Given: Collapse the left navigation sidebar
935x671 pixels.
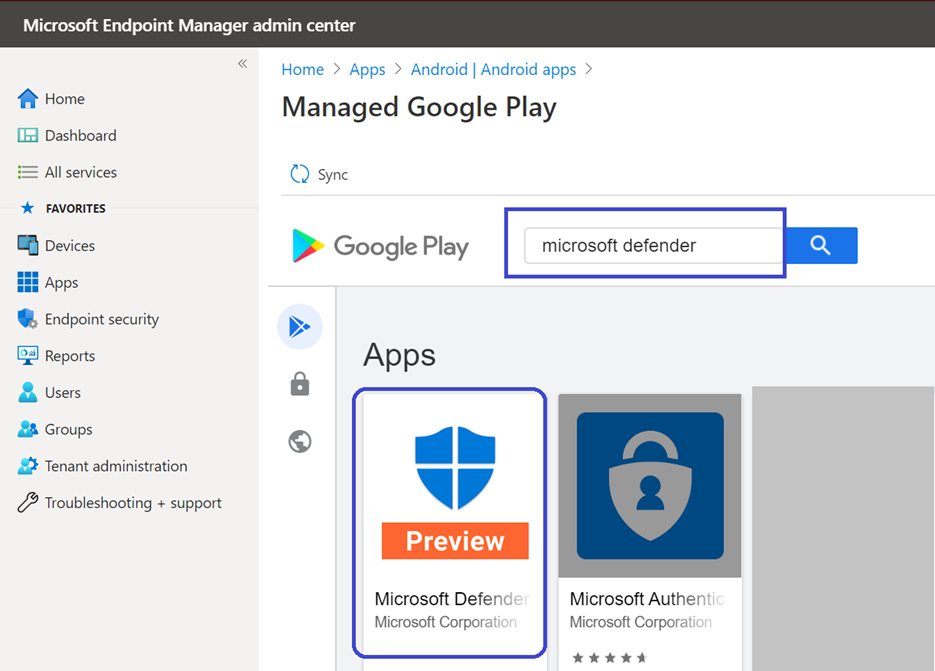Looking at the screenshot, I should 242,64.
